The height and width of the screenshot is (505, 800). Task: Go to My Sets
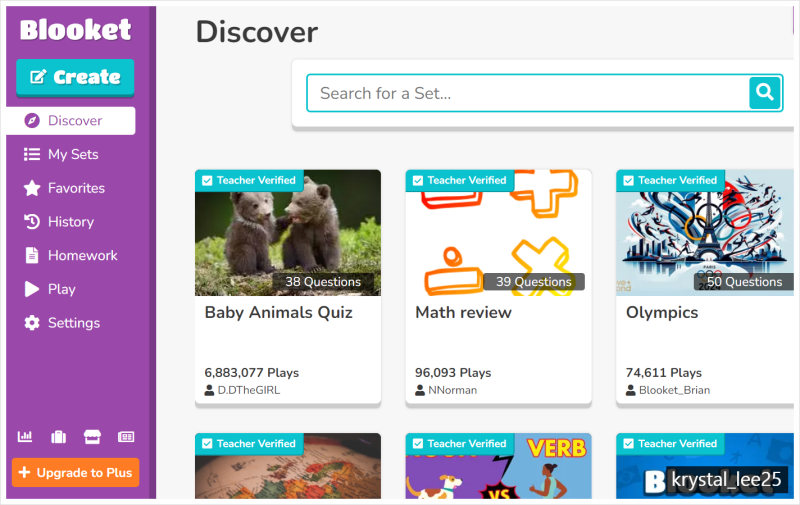(x=71, y=154)
